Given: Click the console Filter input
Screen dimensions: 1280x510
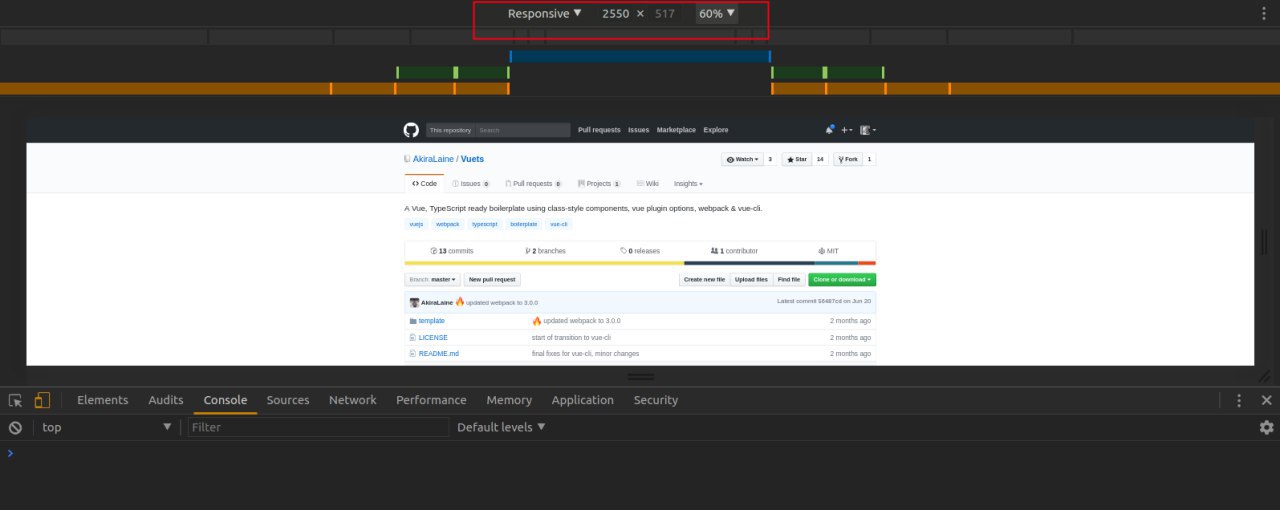Looking at the screenshot, I should click(x=318, y=427).
